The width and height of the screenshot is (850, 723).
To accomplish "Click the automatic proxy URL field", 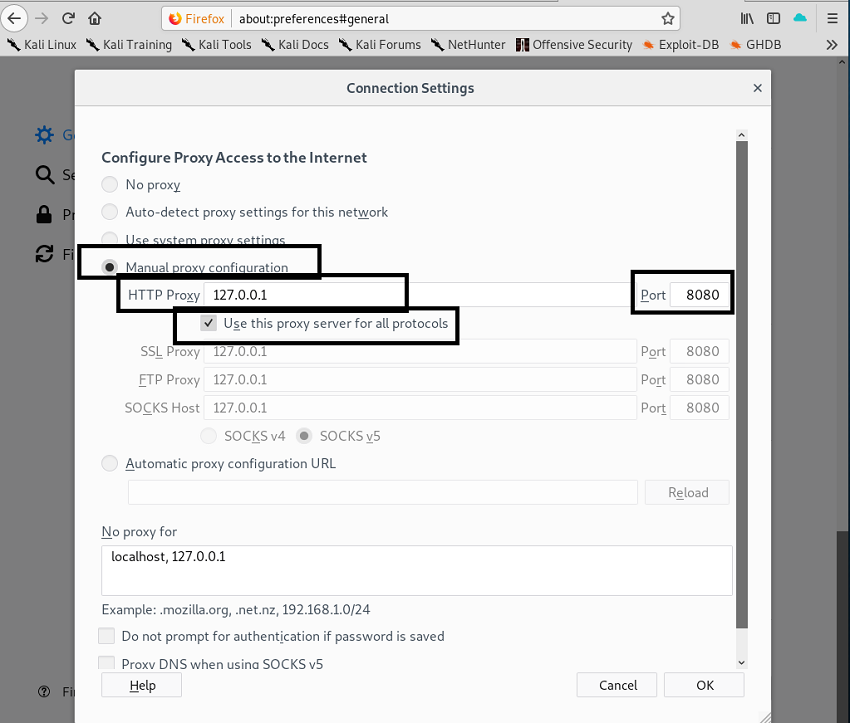I will point(383,492).
